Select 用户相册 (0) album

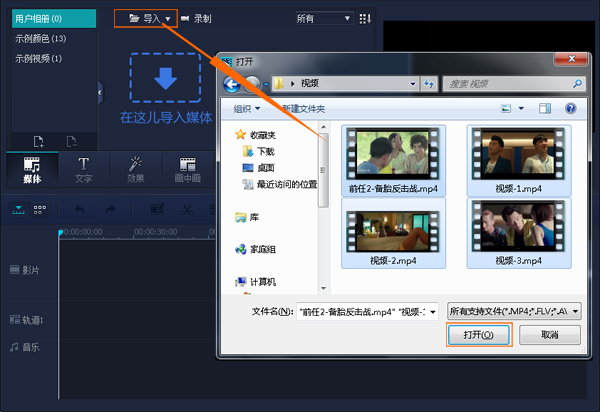[54, 19]
